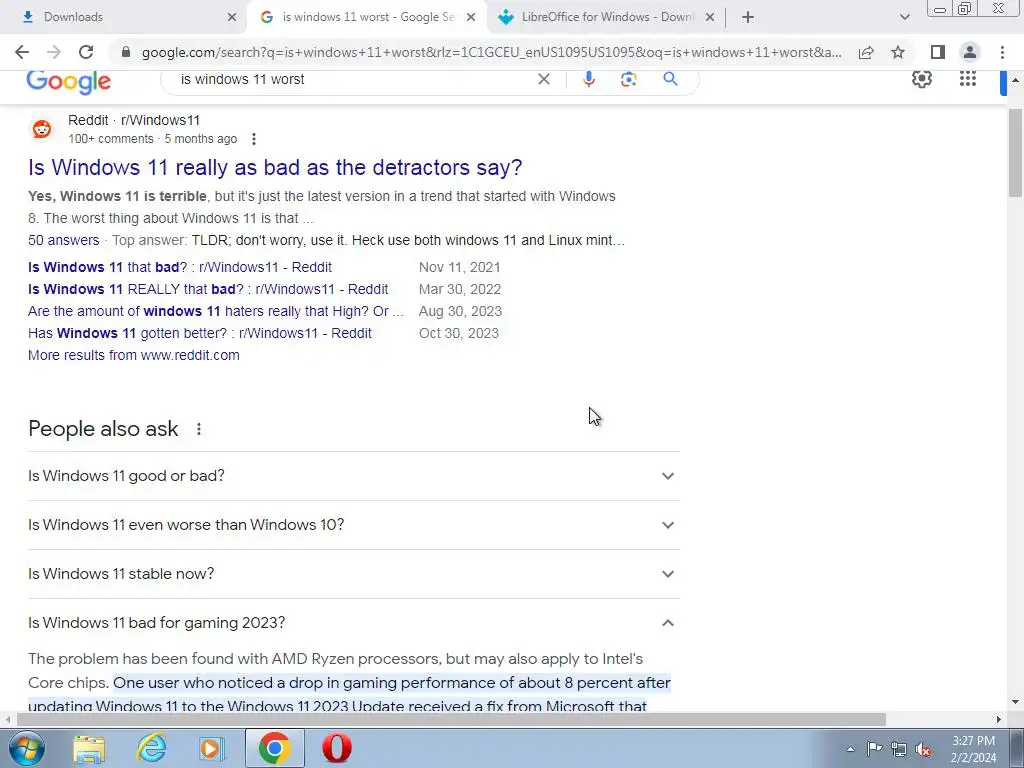Image resolution: width=1024 pixels, height=768 pixels.
Task: Click the 'Oct 30, 2023' date text
Action: pyautogui.click(x=458, y=334)
